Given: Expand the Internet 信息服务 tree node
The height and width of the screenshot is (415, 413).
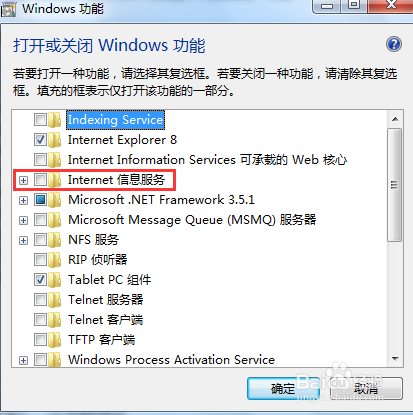Looking at the screenshot, I should pos(23,180).
